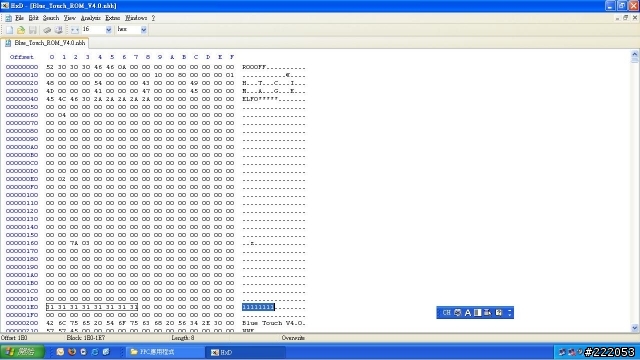This screenshot has height=360, width=640.
Task: Click the first quick launch icon on the taskbar
Action: pyautogui.click(x=60, y=352)
